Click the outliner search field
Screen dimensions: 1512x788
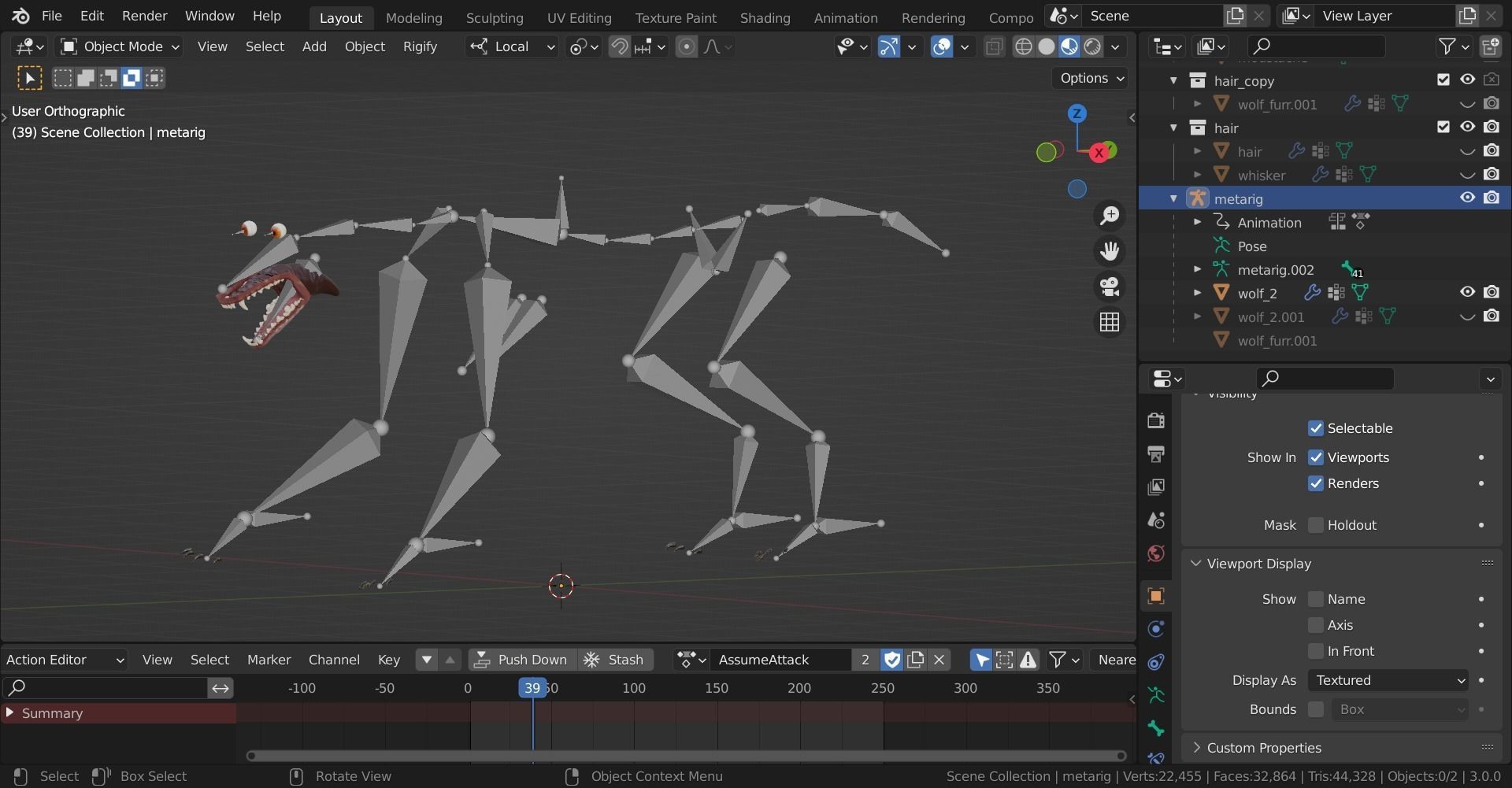(1317, 47)
